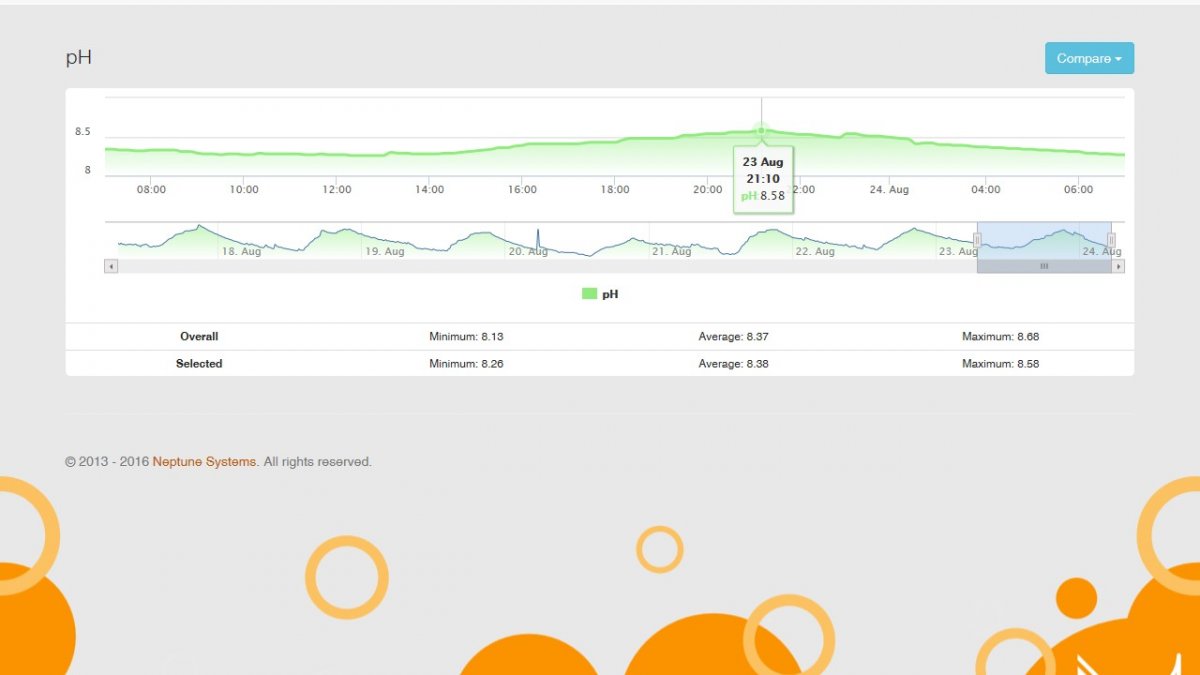Click the Minimum: 8.13 value
This screenshot has height=675, width=1200.
click(466, 337)
